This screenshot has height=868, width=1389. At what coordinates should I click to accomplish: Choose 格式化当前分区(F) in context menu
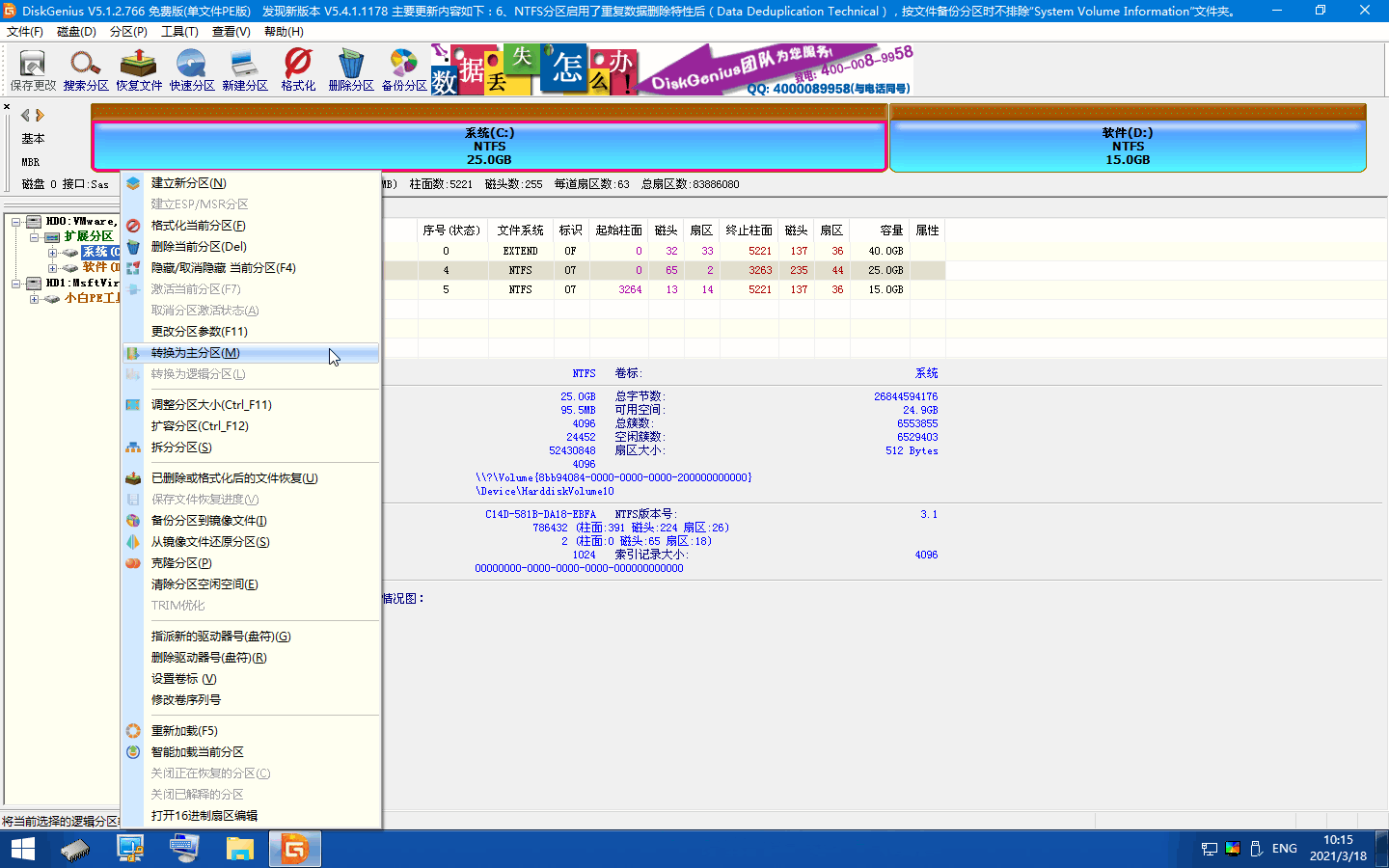(251, 226)
